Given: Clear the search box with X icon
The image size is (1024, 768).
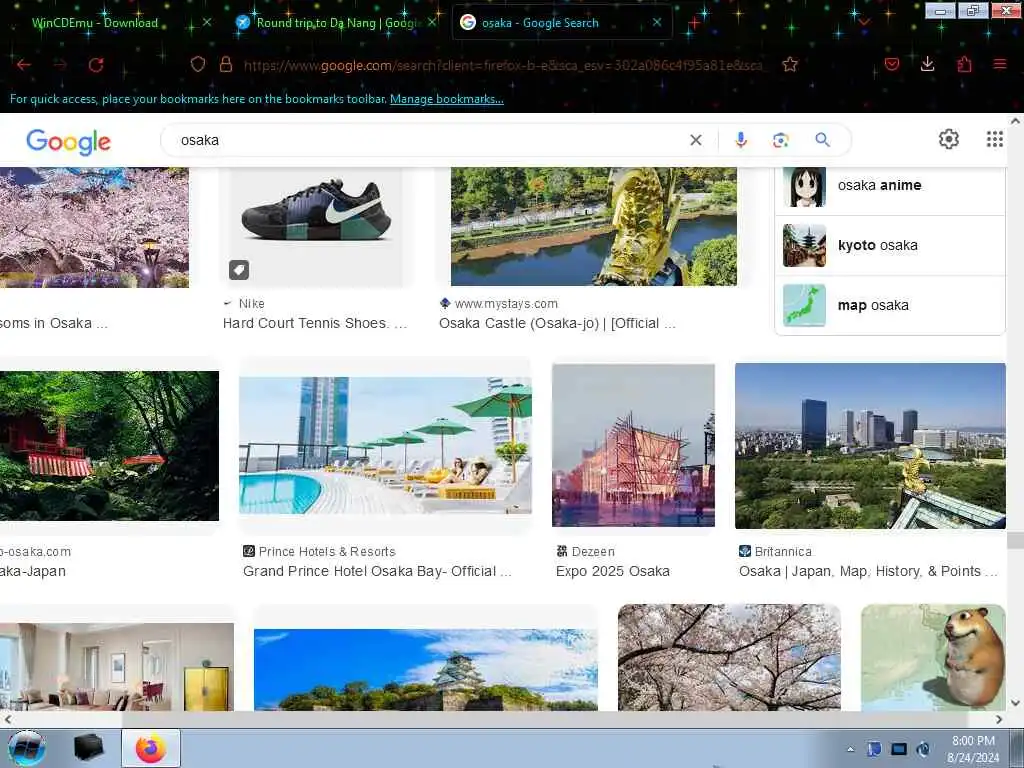Looking at the screenshot, I should point(696,140).
